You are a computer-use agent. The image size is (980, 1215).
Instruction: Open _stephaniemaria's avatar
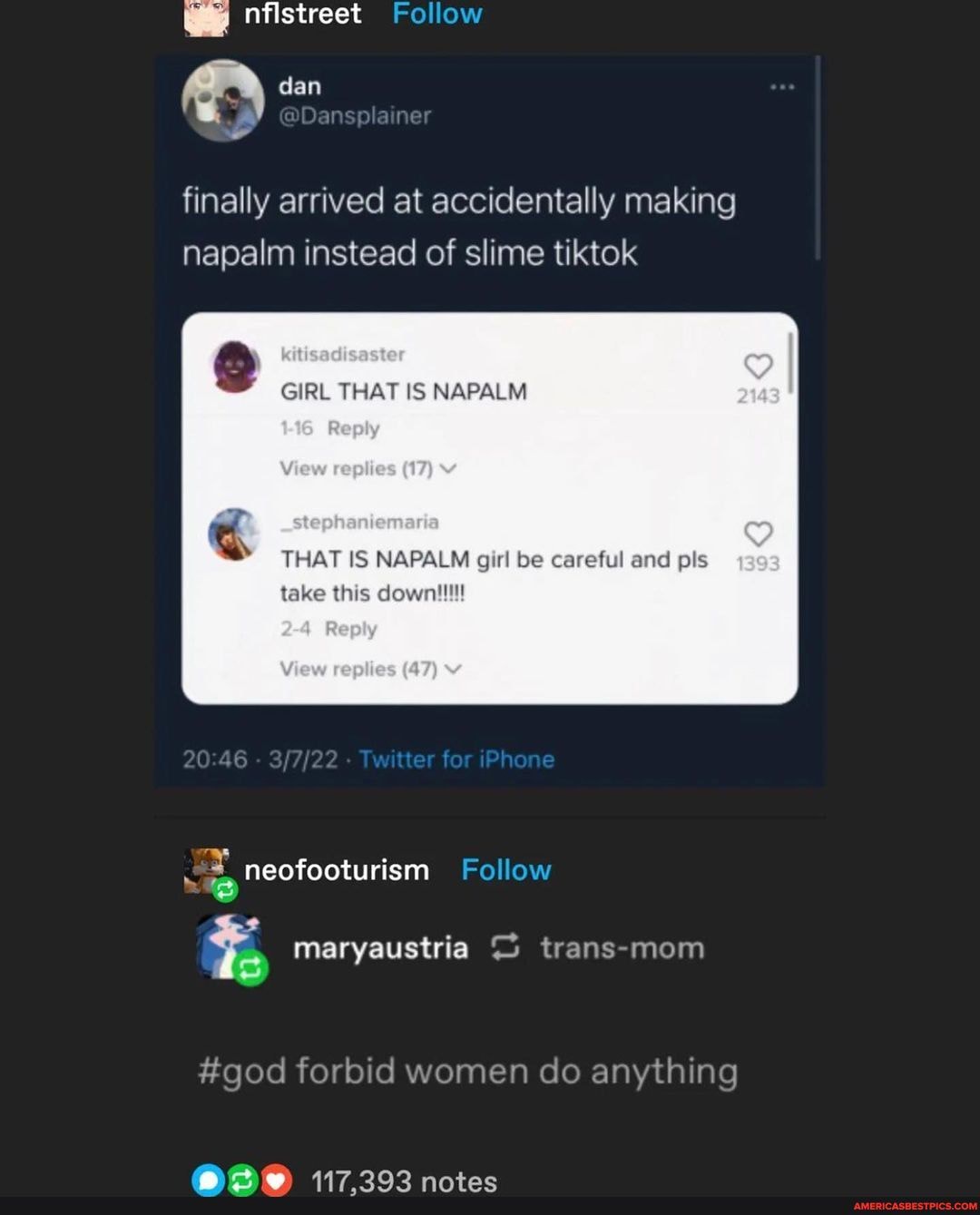(x=234, y=534)
